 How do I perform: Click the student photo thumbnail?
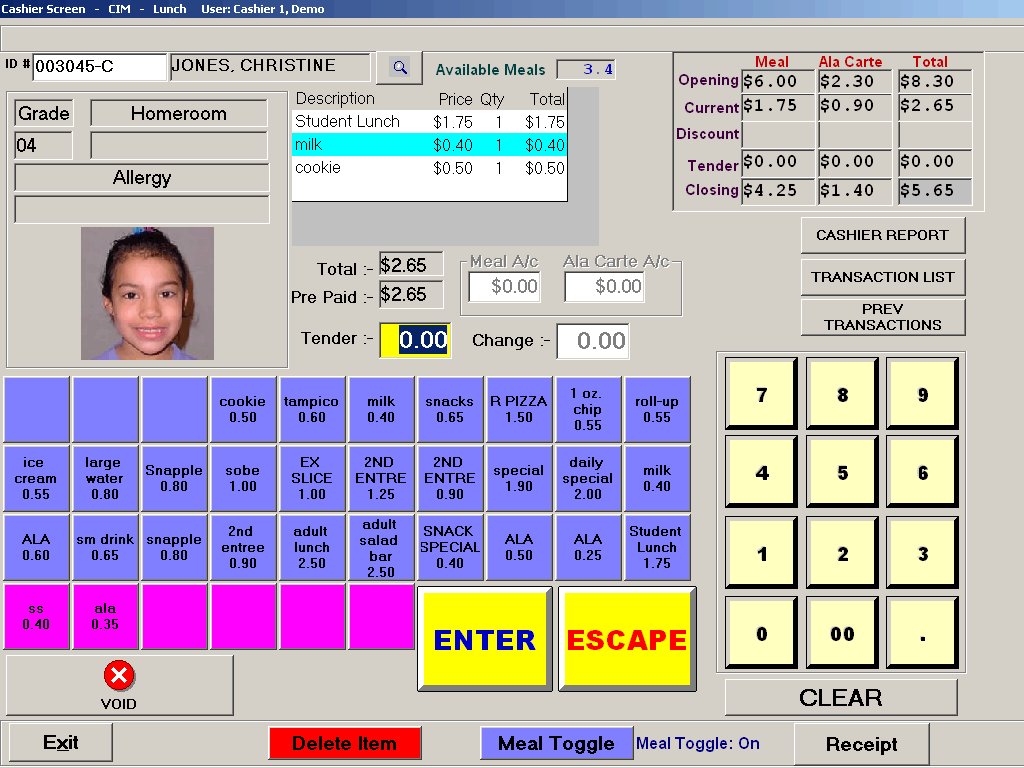147,293
